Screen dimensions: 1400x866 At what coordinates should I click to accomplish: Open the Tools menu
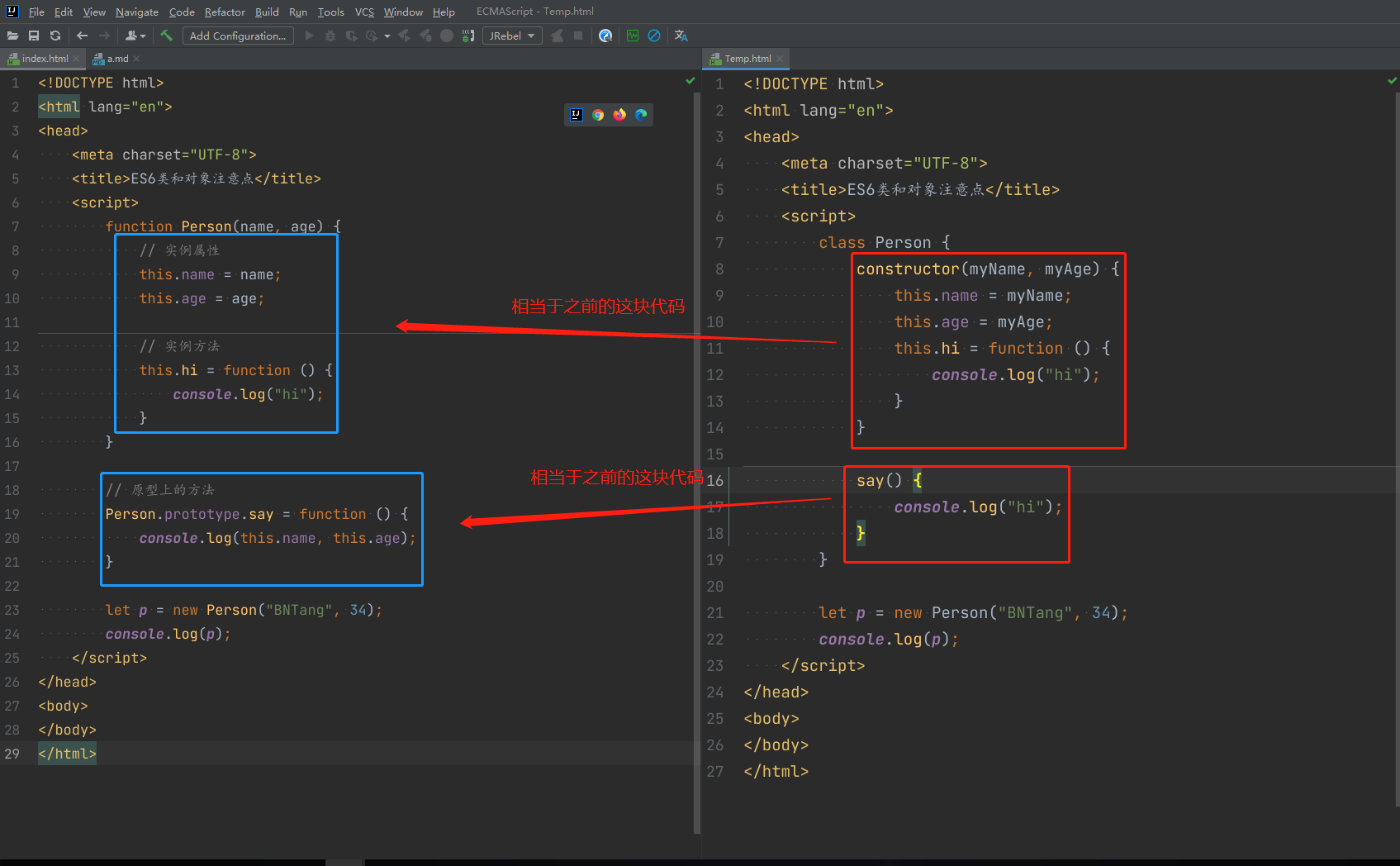331,12
